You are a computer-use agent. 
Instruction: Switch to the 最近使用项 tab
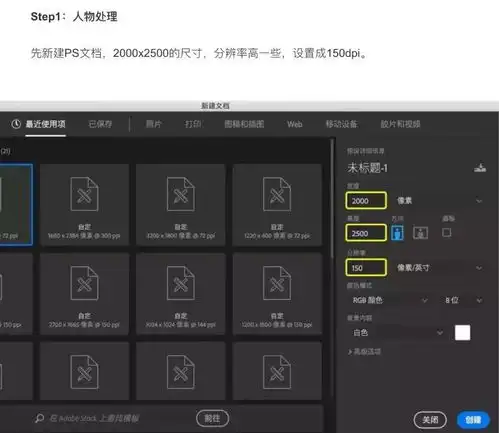click(45, 124)
